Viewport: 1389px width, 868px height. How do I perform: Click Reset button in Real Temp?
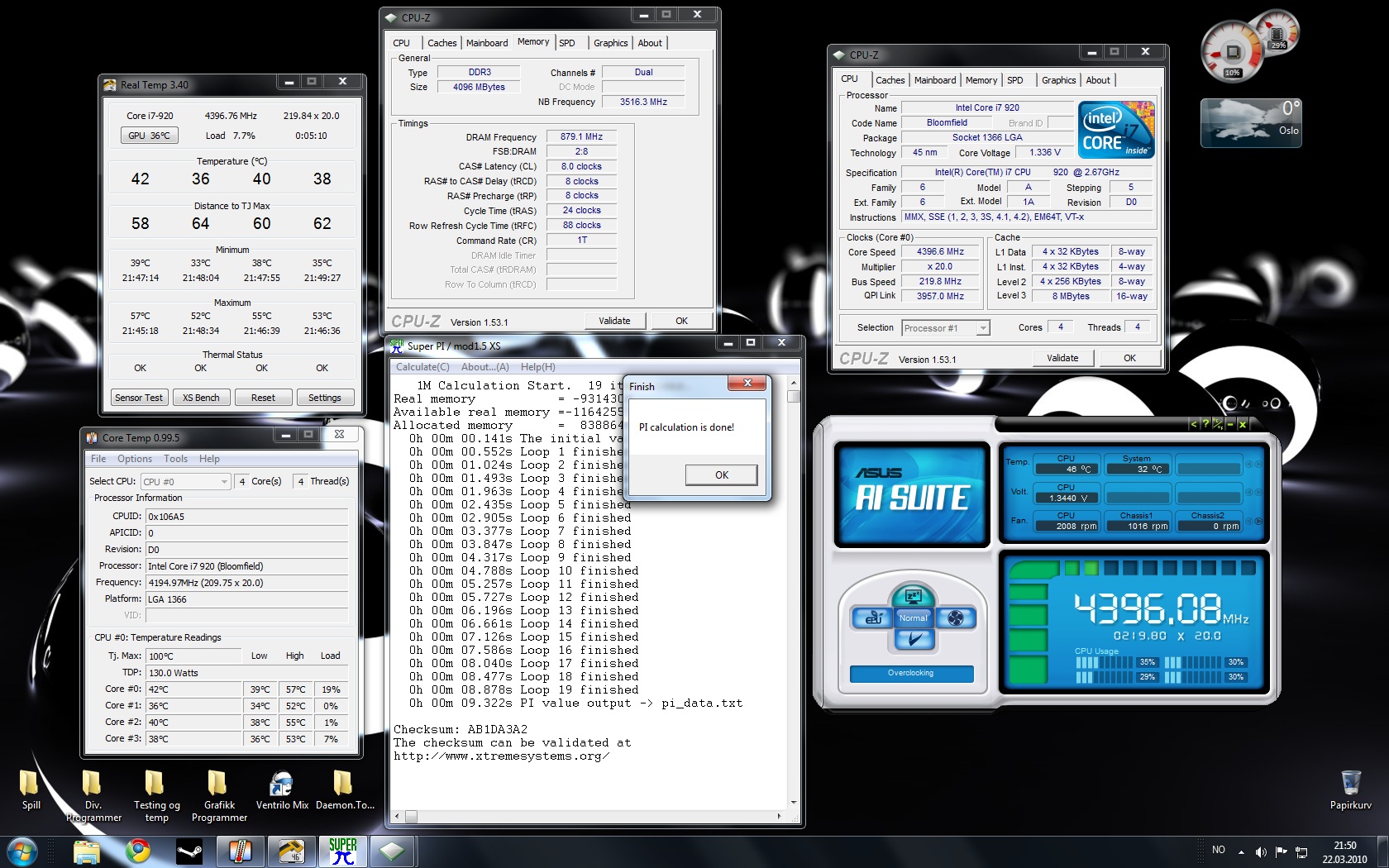[x=263, y=398]
